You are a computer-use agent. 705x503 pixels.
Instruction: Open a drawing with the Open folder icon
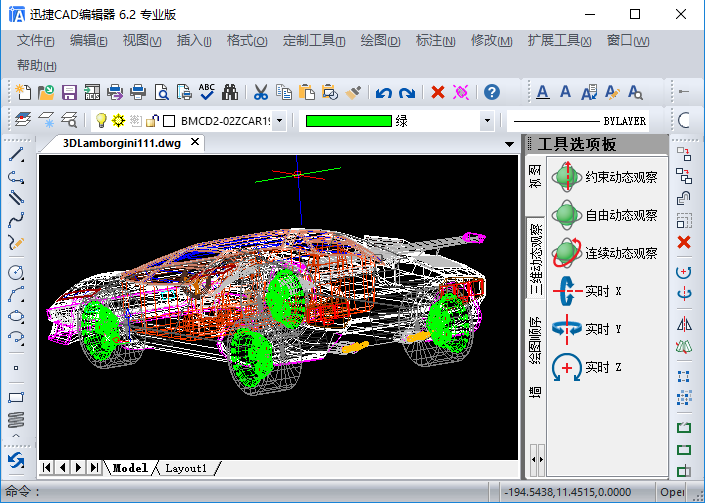[46, 92]
